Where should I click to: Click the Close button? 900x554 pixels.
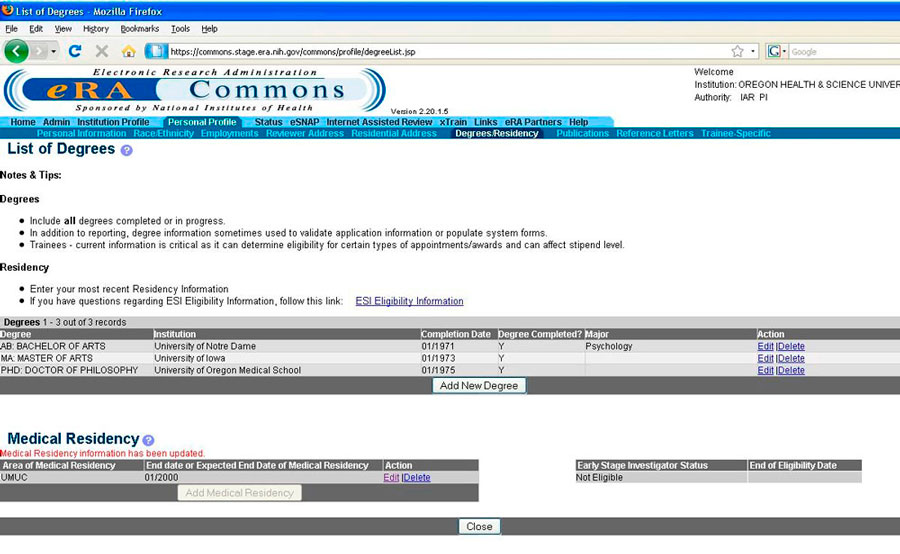[x=479, y=526]
